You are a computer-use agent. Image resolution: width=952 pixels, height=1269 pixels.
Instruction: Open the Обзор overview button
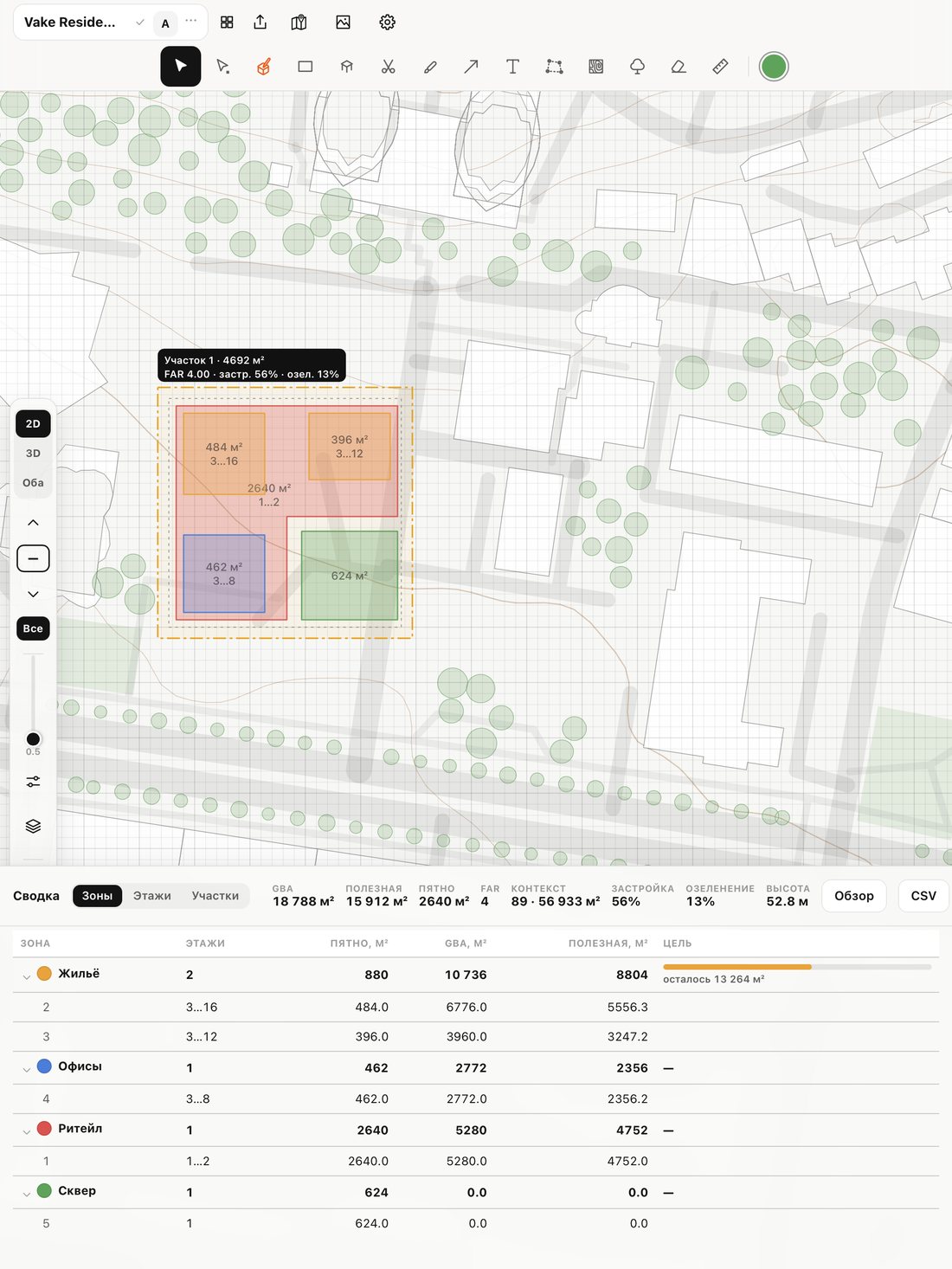(854, 896)
